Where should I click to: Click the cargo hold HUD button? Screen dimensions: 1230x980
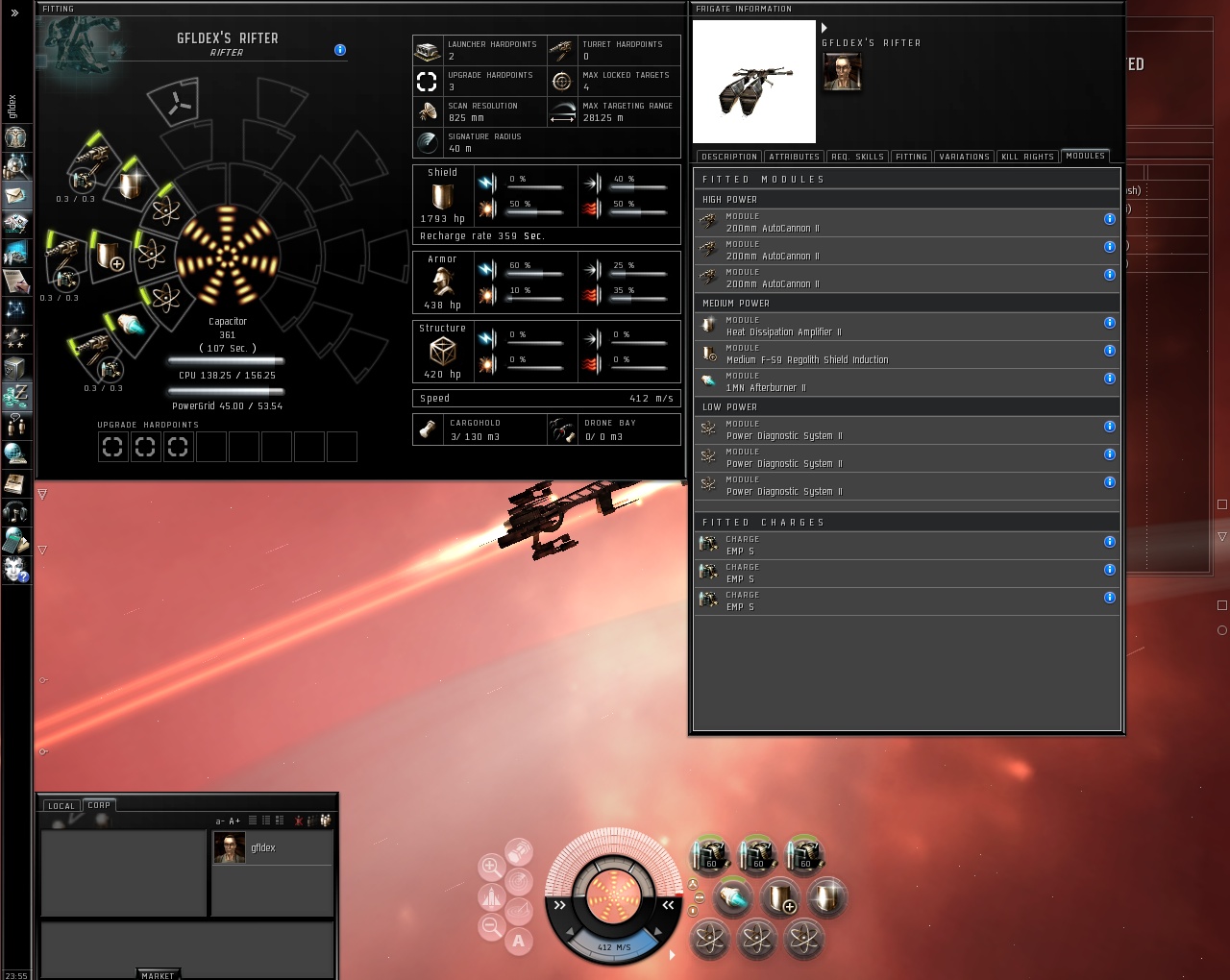pos(519,851)
